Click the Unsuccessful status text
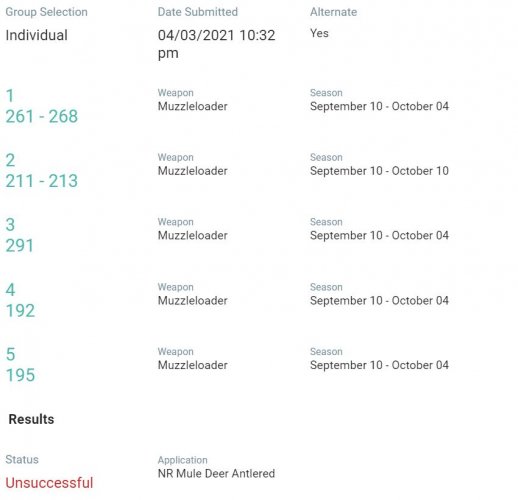The height and width of the screenshot is (500, 518). click(x=49, y=483)
